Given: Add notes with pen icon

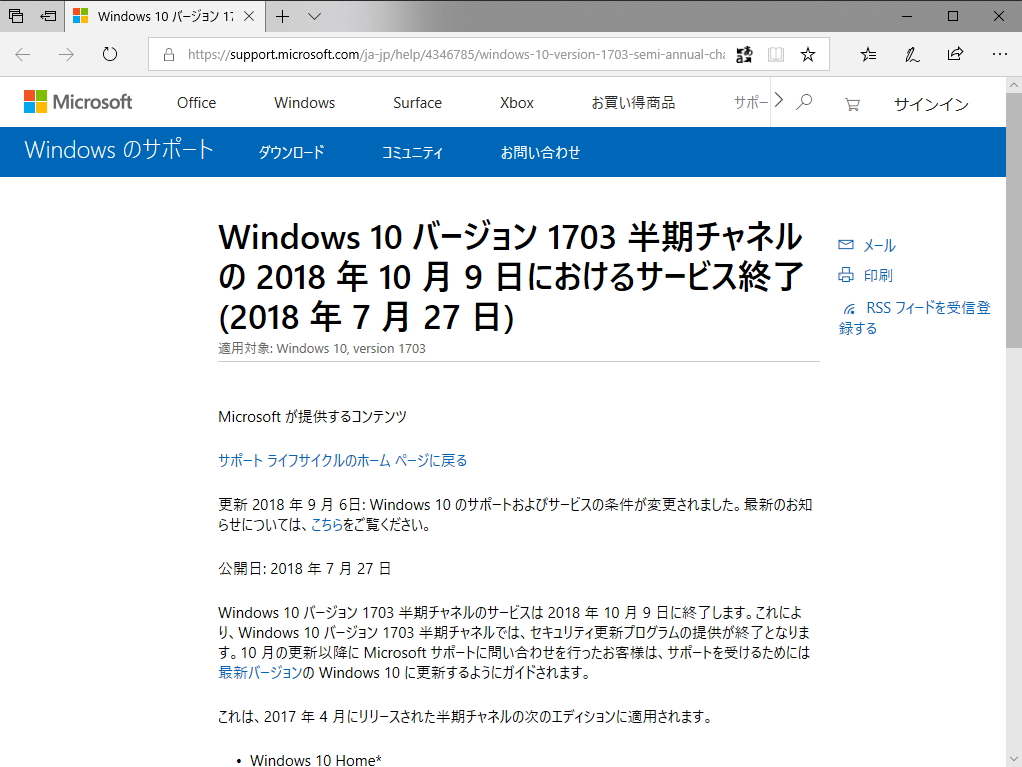Looking at the screenshot, I should 912,55.
